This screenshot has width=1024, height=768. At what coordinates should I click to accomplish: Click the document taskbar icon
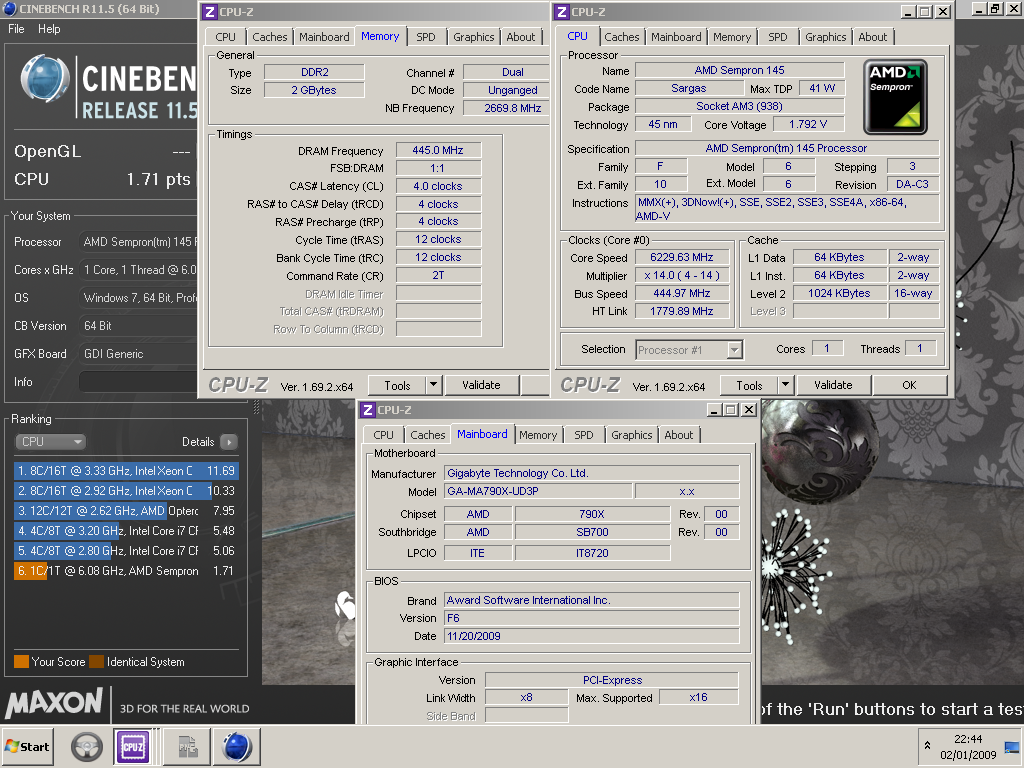(188, 746)
